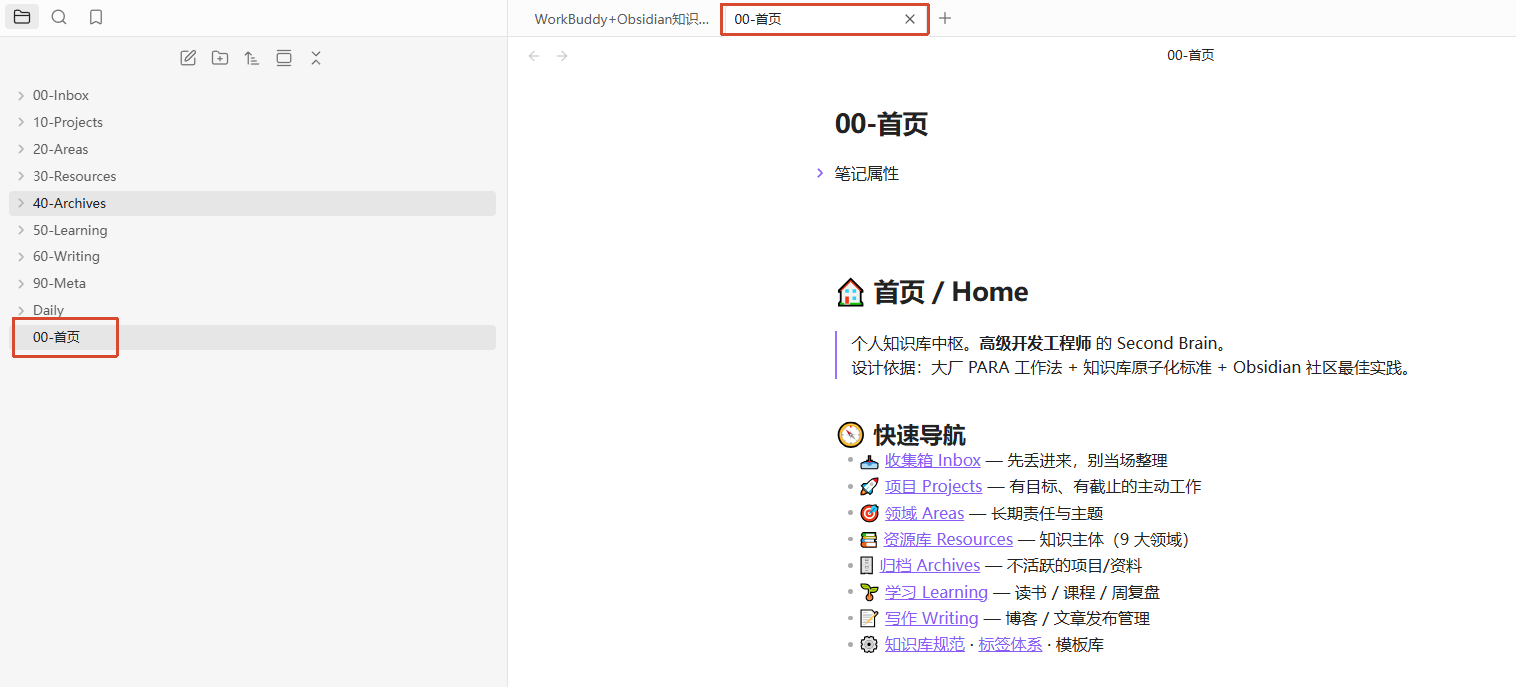Select the 20-Areas folder name

tap(60, 149)
